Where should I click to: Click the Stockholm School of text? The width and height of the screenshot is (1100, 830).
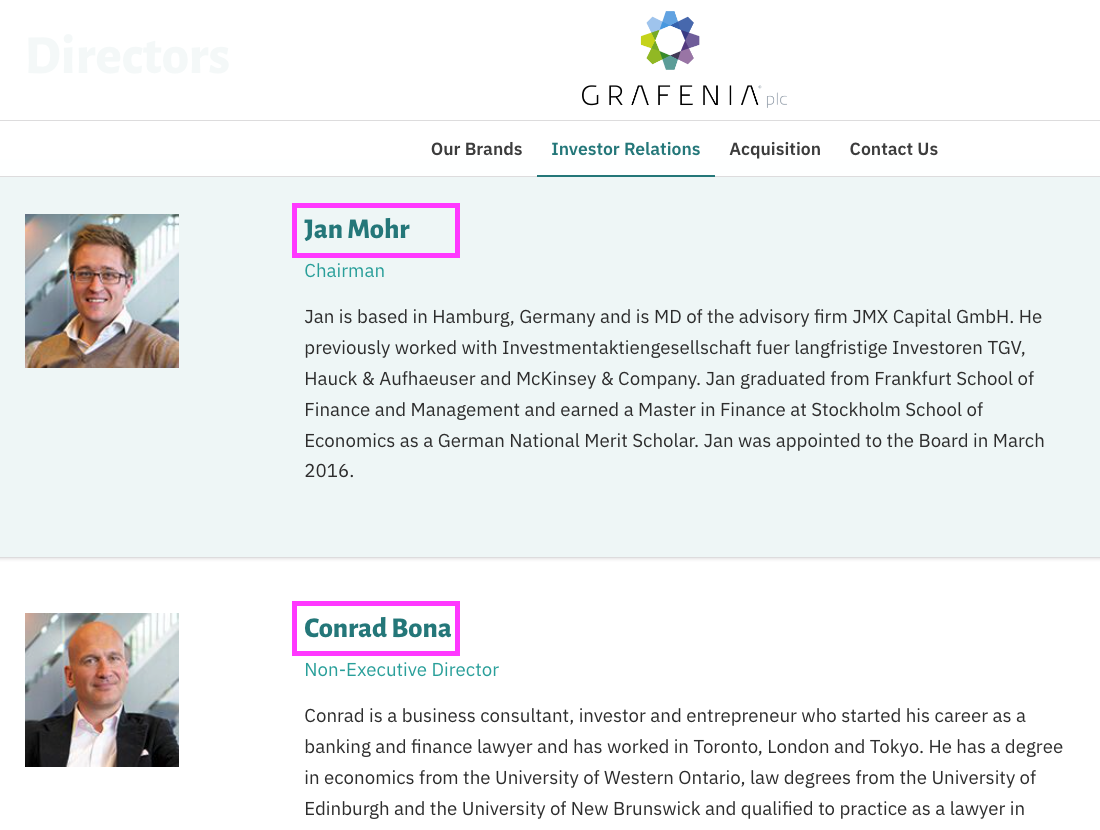(x=897, y=410)
